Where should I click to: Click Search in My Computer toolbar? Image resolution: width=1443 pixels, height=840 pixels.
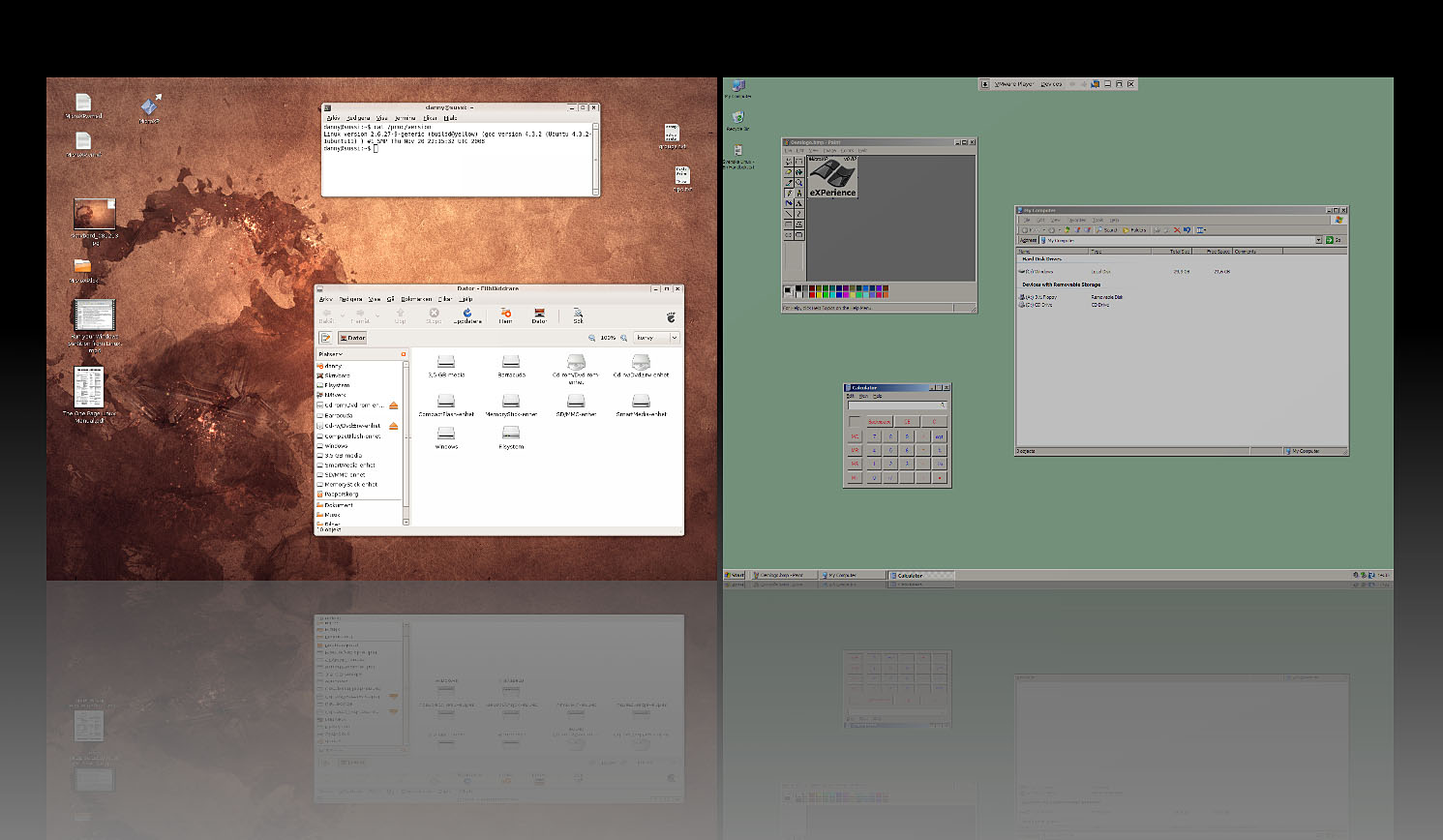[x=1107, y=230]
